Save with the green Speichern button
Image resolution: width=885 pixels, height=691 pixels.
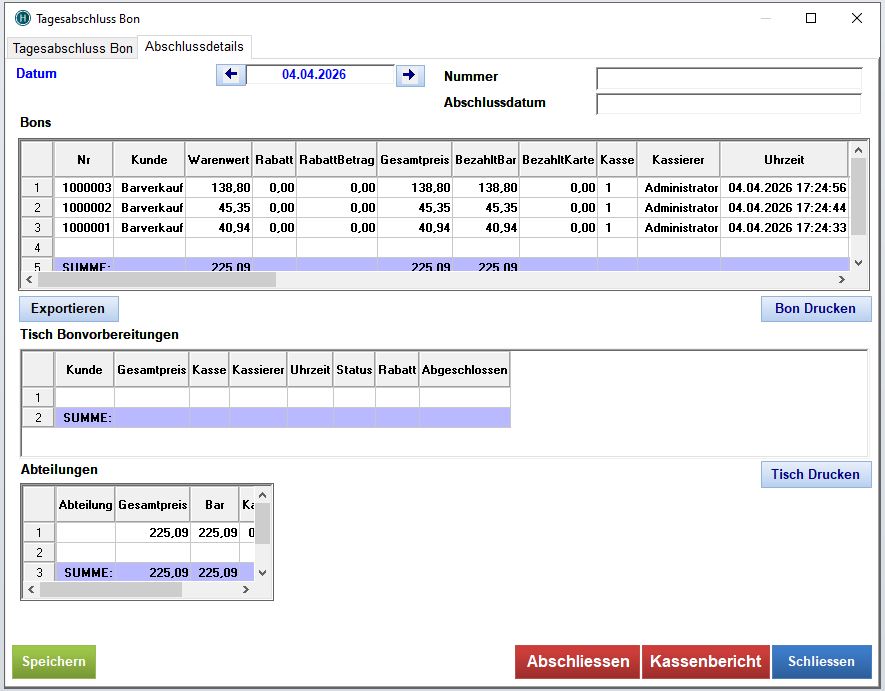(x=54, y=661)
